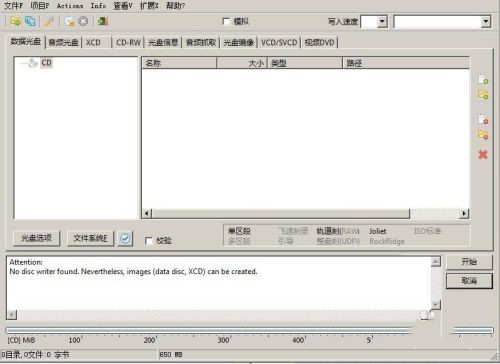This screenshot has width=500, height=364.
Task: Click the 开始 start button
Action: 469,262
